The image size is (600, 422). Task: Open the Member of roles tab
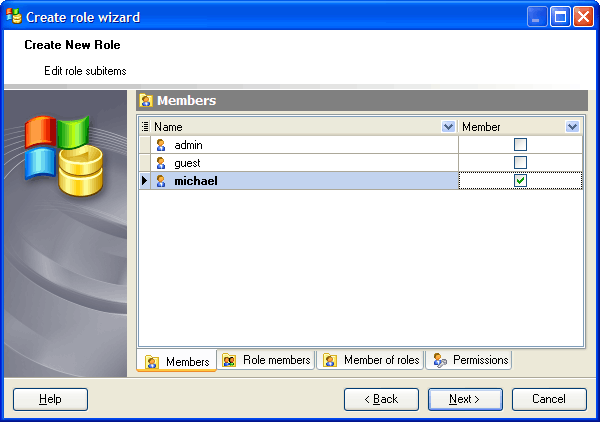(x=371, y=360)
